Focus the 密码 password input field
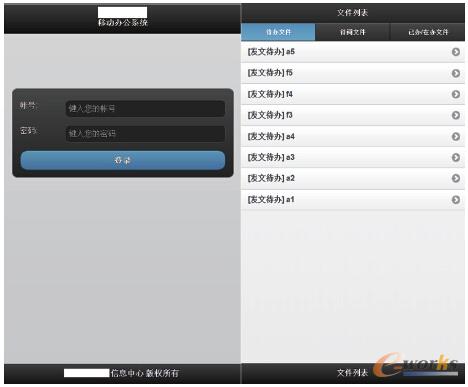The height and width of the screenshot is (387, 468). click(x=145, y=134)
